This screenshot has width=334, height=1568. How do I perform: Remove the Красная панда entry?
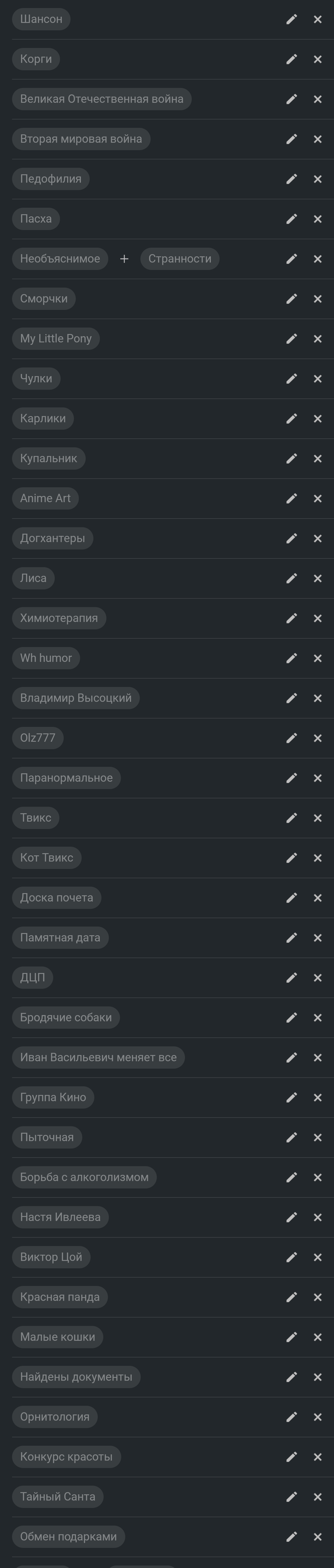(x=318, y=1297)
